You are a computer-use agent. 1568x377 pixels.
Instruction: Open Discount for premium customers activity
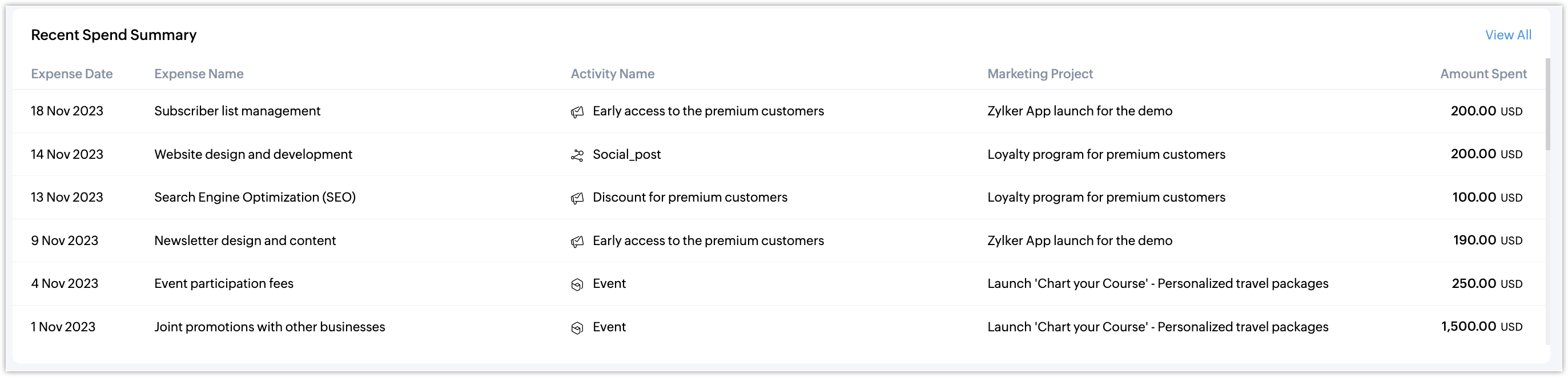coord(690,197)
